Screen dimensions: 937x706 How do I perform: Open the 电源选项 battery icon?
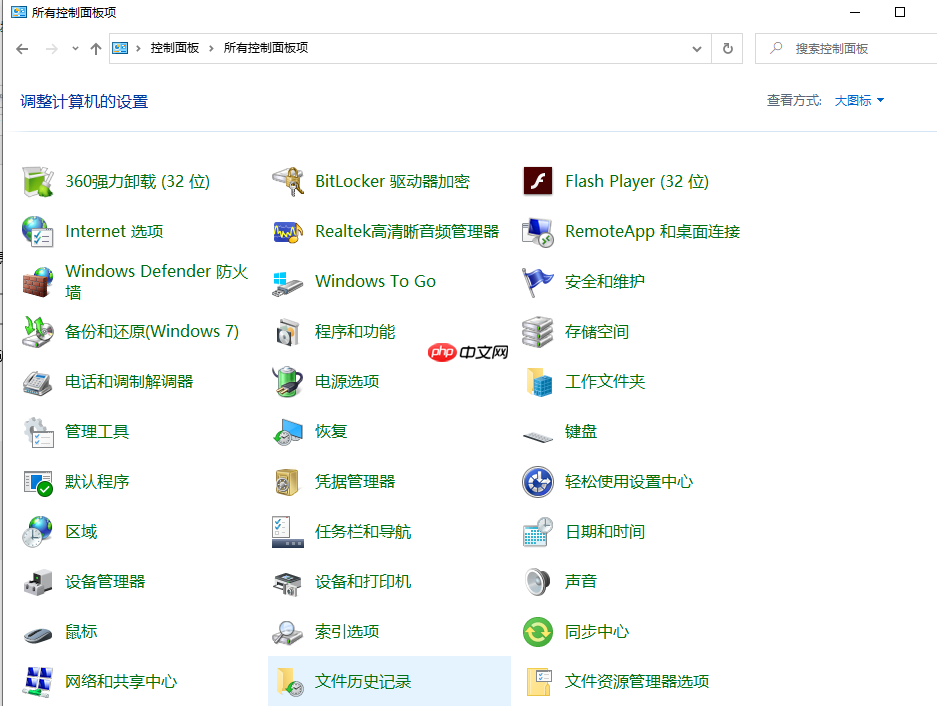(288, 382)
